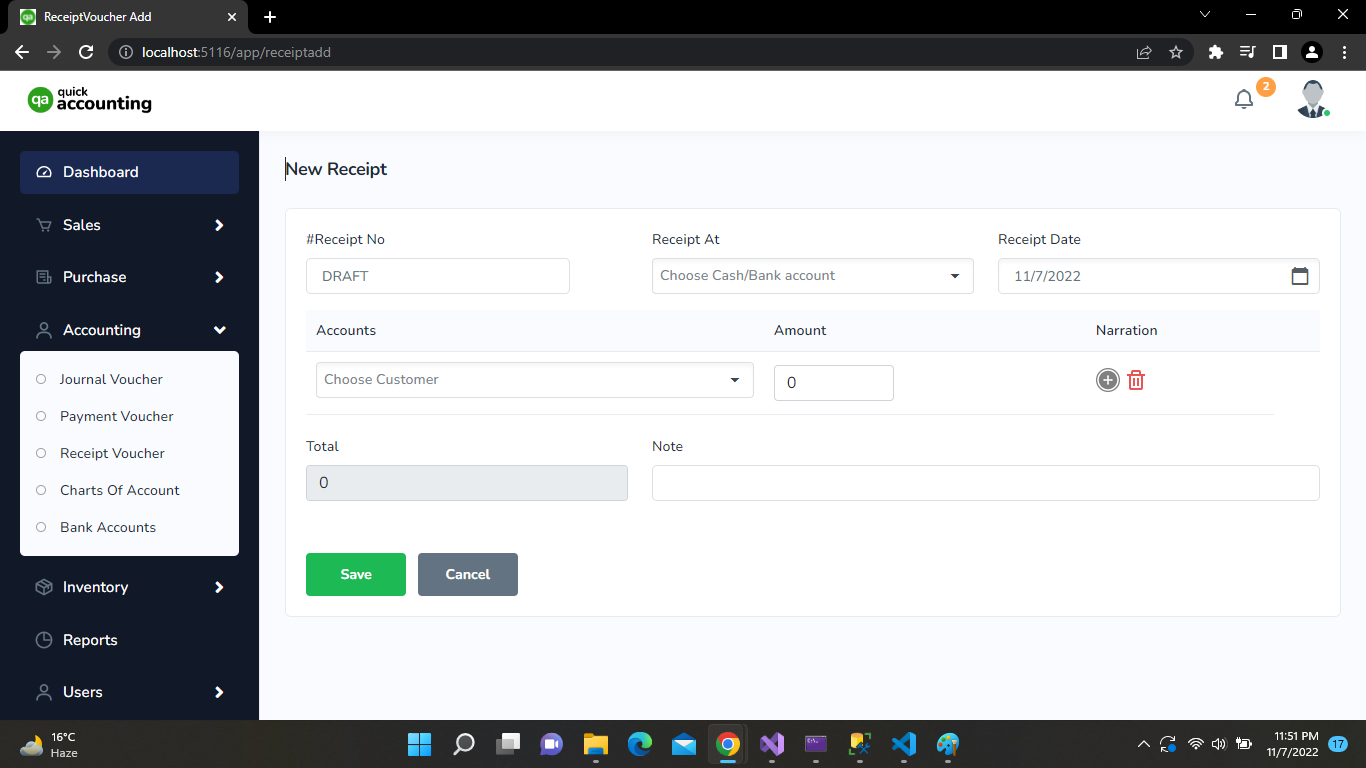Click the add row plus icon
This screenshot has height=768, width=1366.
tap(1107, 380)
